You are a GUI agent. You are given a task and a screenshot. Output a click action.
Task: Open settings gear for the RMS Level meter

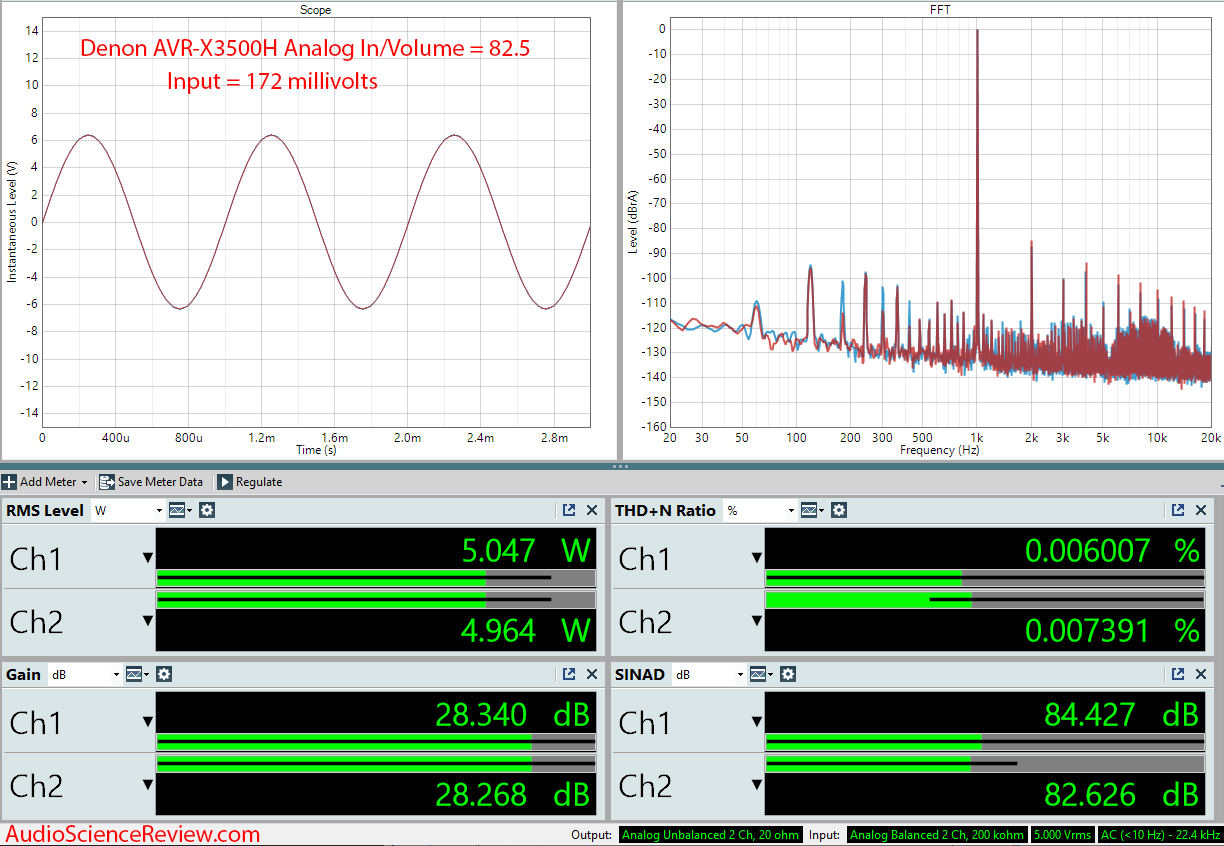pos(207,510)
